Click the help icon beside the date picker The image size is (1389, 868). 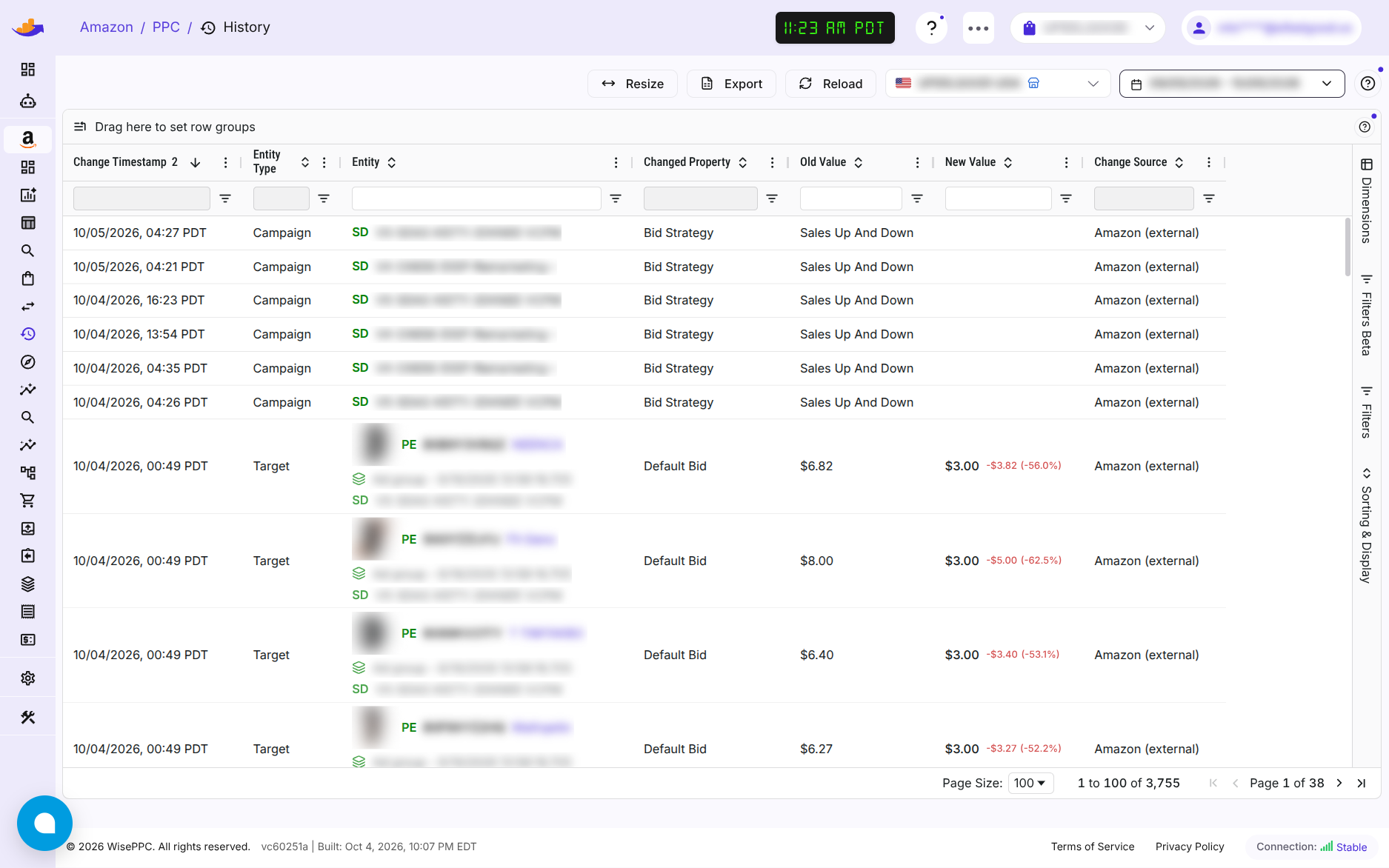tap(1368, 84)
